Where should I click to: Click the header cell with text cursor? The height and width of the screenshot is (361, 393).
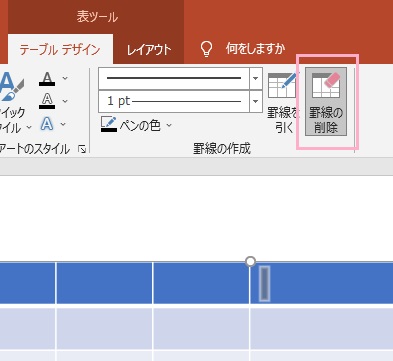tap(321, 283)
